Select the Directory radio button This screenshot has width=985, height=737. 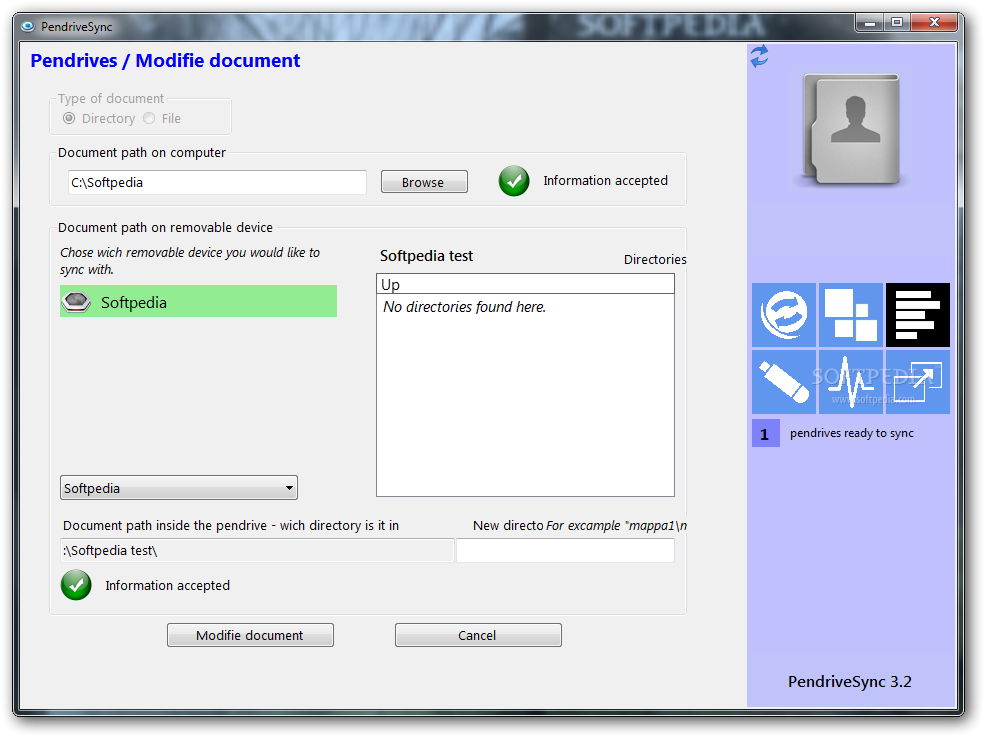[x=69, y=118]
